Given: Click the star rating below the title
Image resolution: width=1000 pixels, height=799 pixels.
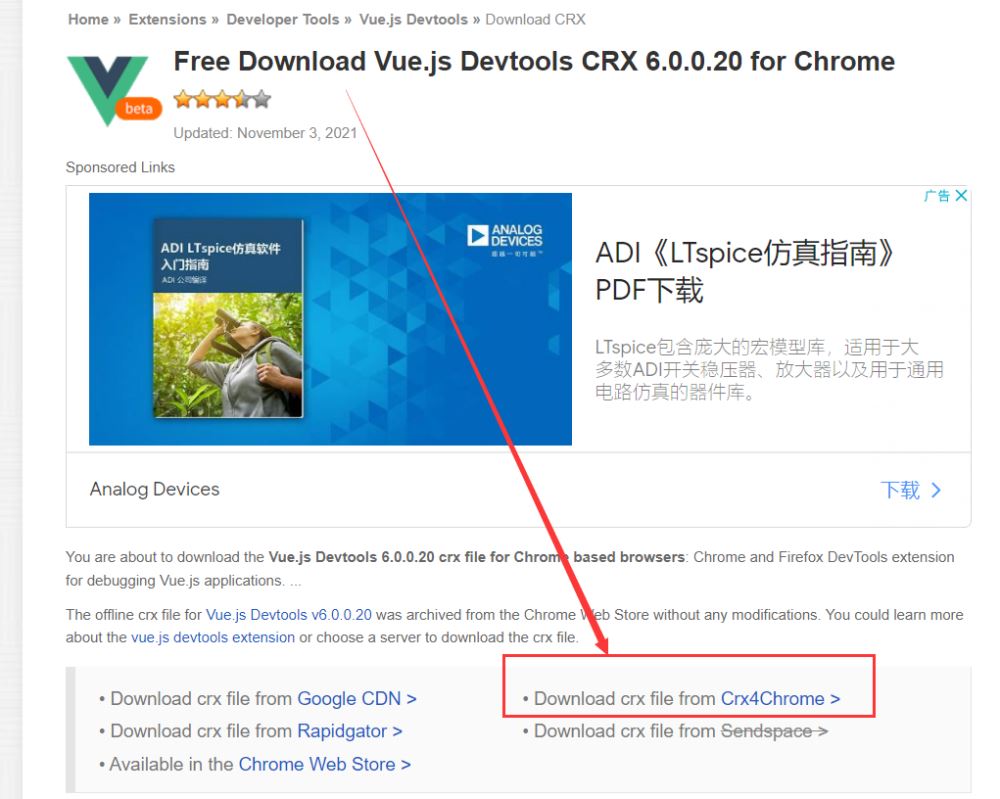Looking at the screenshot, I should coord(222,99).
